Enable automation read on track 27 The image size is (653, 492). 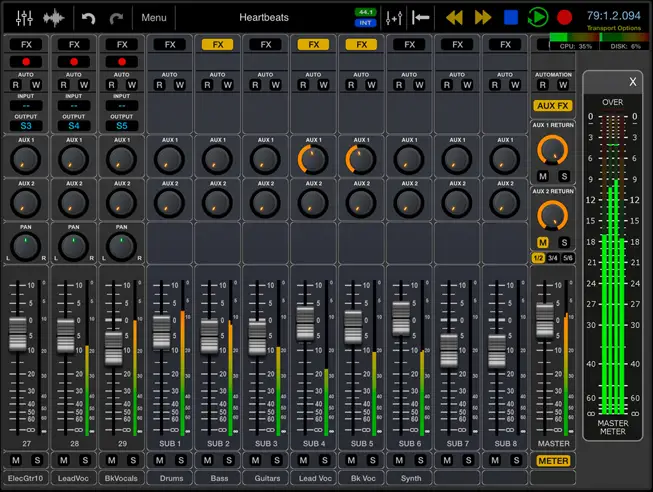16,85
